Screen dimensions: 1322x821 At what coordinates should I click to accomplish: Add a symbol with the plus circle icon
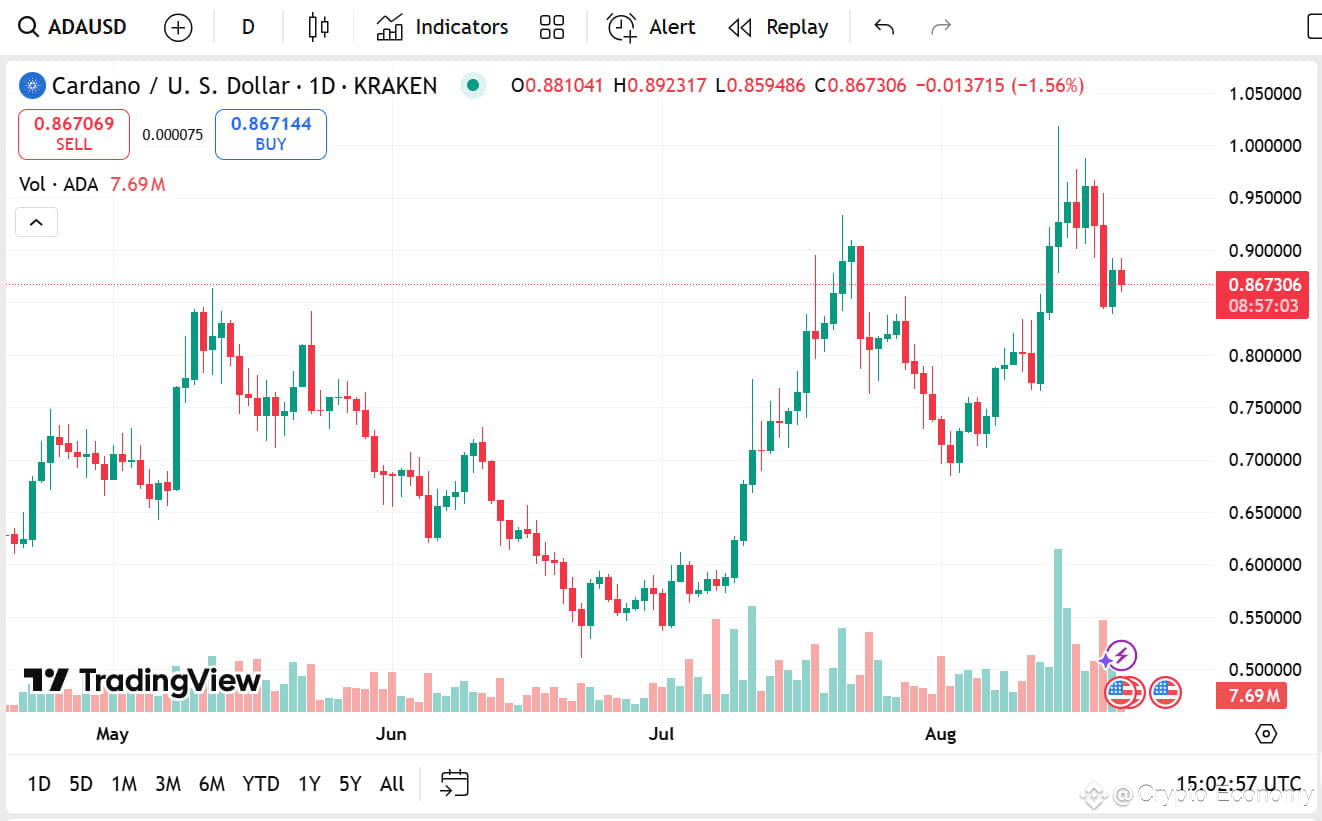[x=178, y=27]
